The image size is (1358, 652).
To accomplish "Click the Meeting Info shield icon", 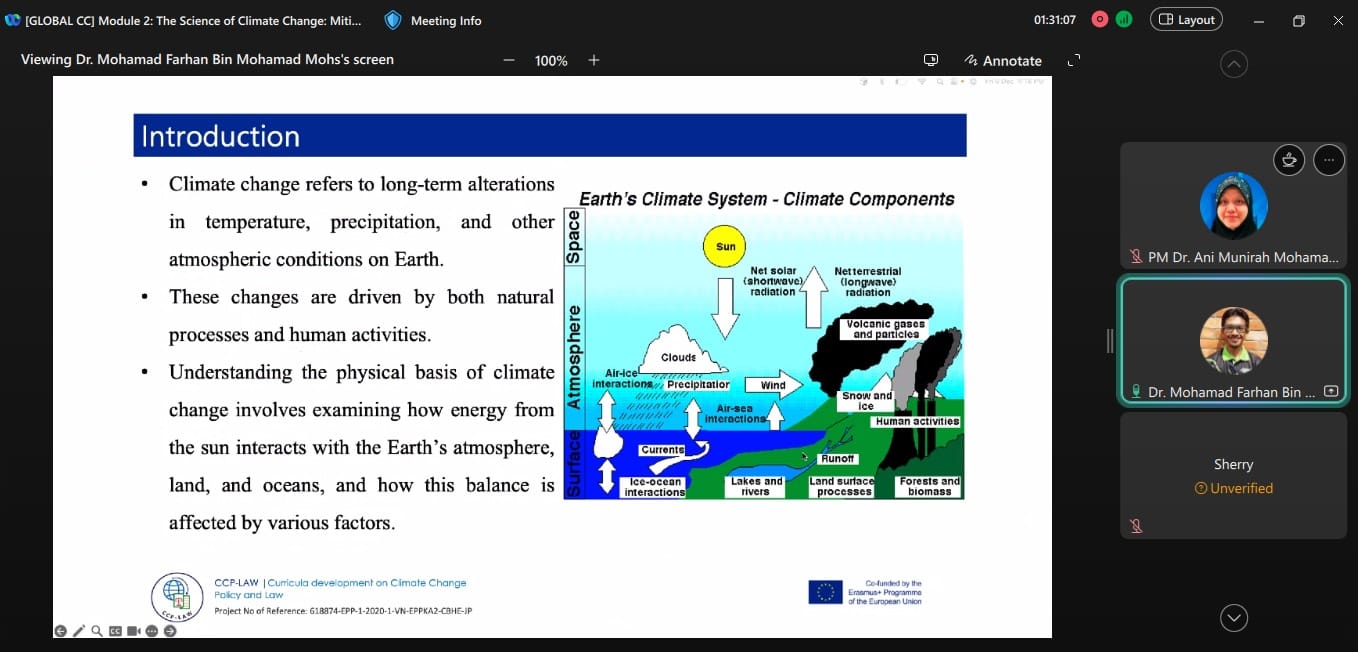I will click(x=393, y=20).
